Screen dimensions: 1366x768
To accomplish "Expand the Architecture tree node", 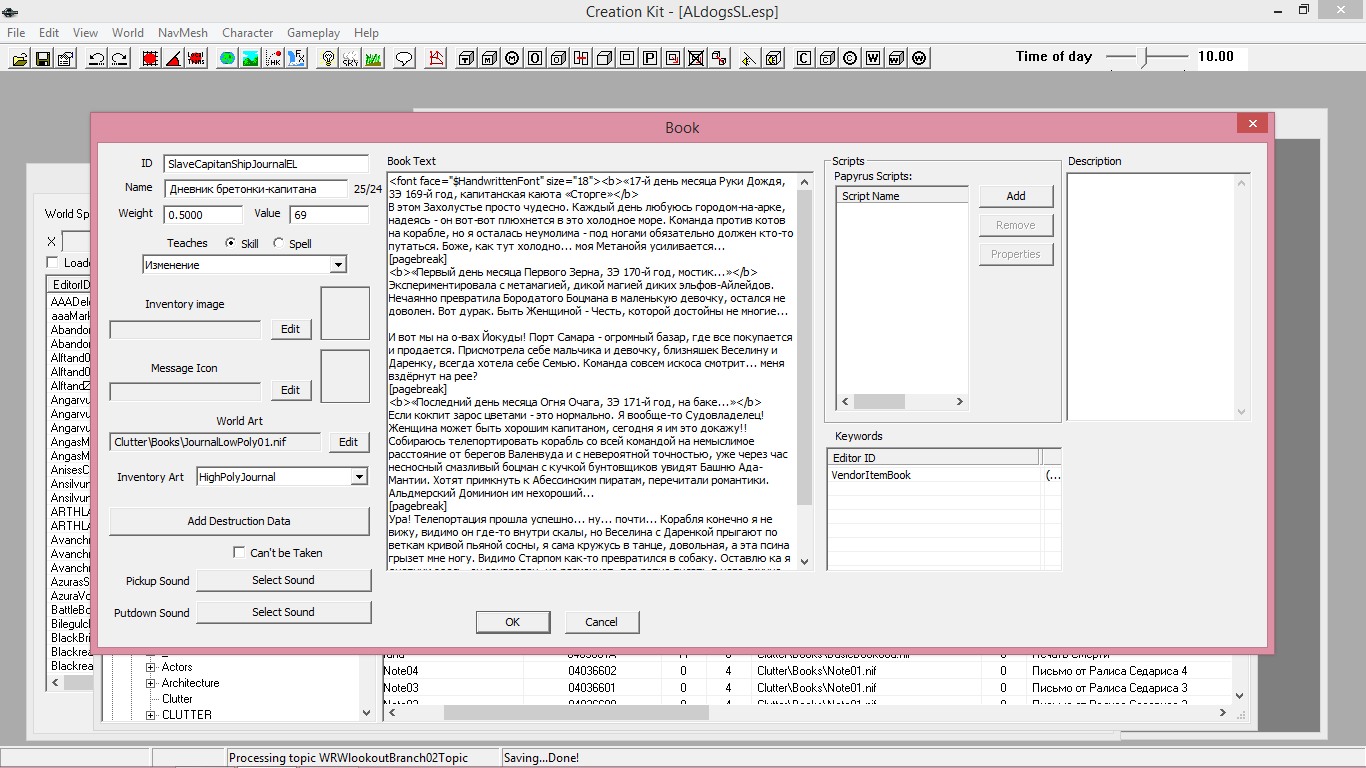I will tap(151, 683).
